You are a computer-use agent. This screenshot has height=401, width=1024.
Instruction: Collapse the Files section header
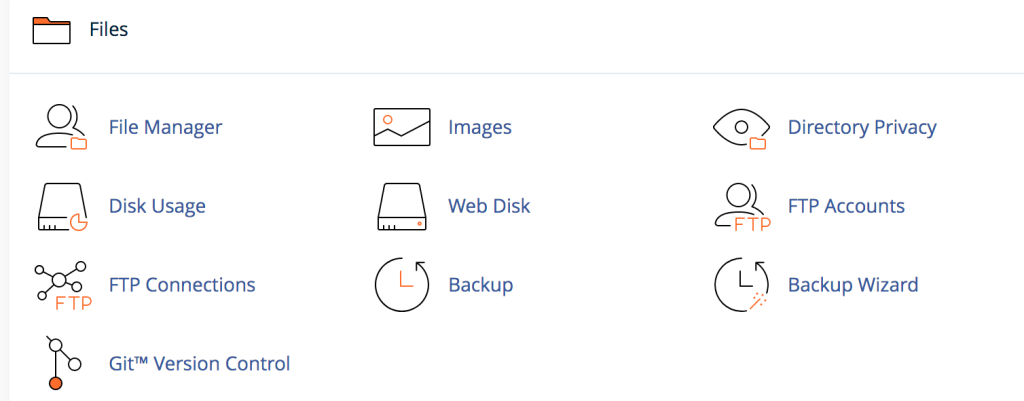click(x=108, y=30)
